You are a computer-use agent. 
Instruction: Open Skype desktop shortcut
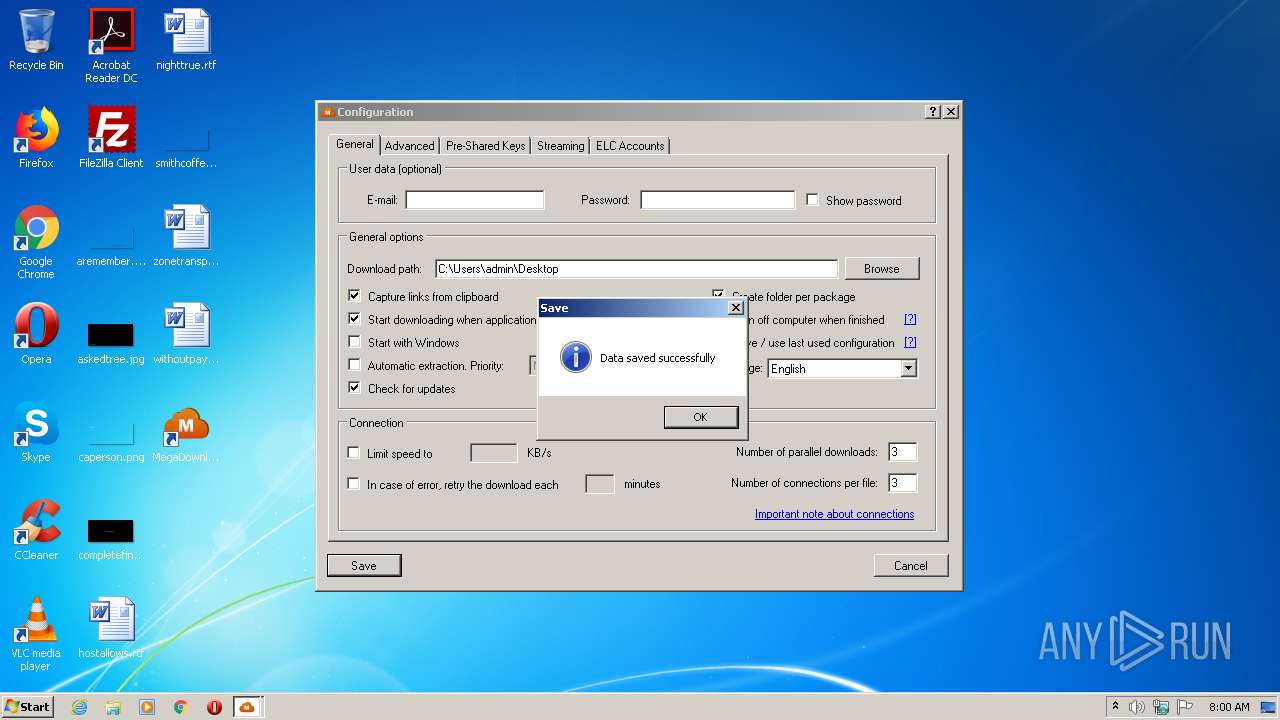pos(36,432)
